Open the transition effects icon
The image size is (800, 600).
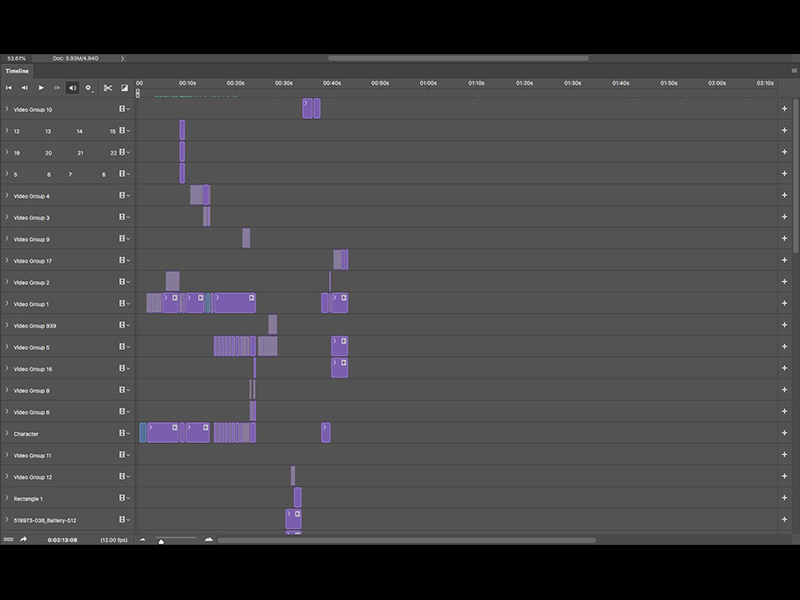tap(124, 88)
